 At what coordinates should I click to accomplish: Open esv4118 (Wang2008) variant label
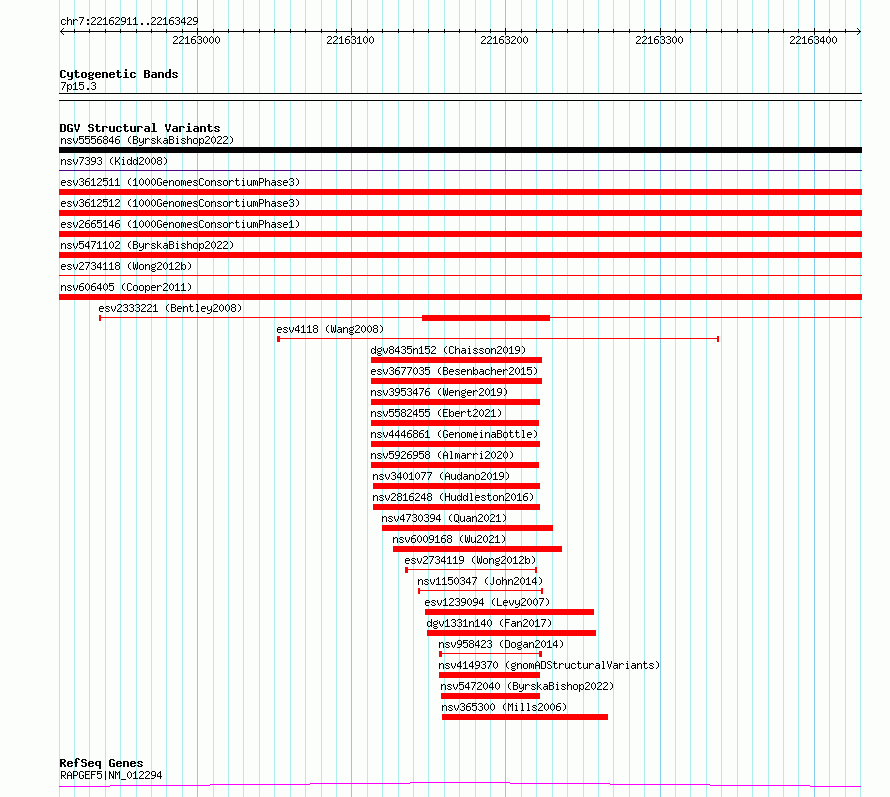[330, 329]
